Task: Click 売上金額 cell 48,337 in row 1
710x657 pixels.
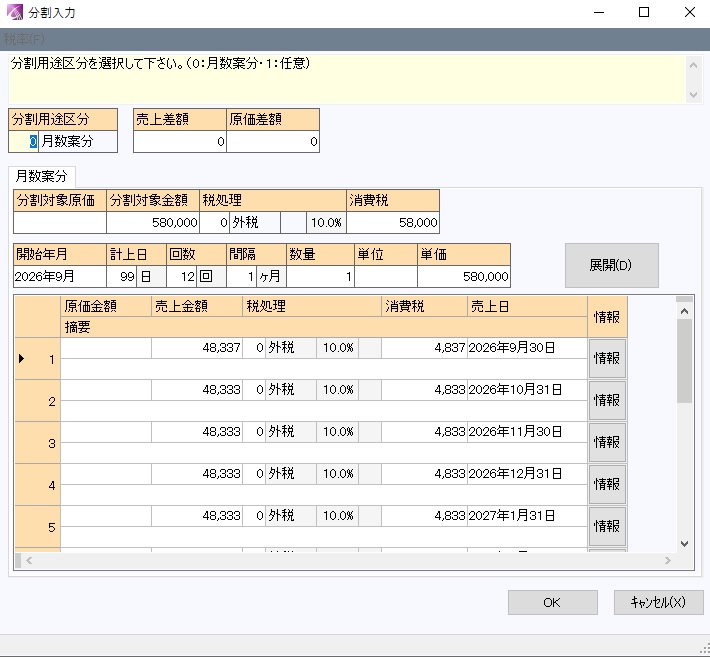Action: click(x=197, y=348)
